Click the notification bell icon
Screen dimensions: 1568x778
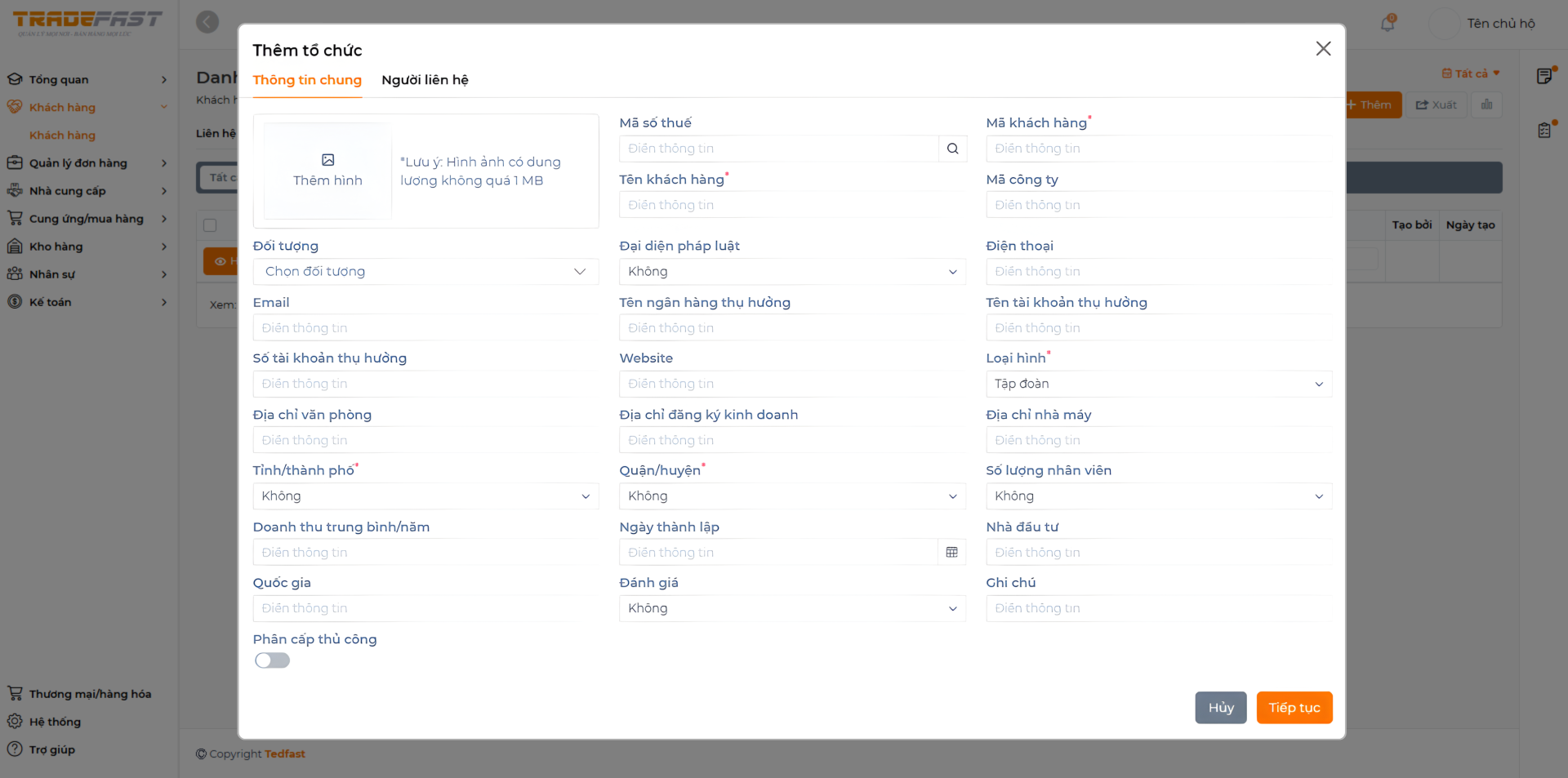(x=1388, y=24)
